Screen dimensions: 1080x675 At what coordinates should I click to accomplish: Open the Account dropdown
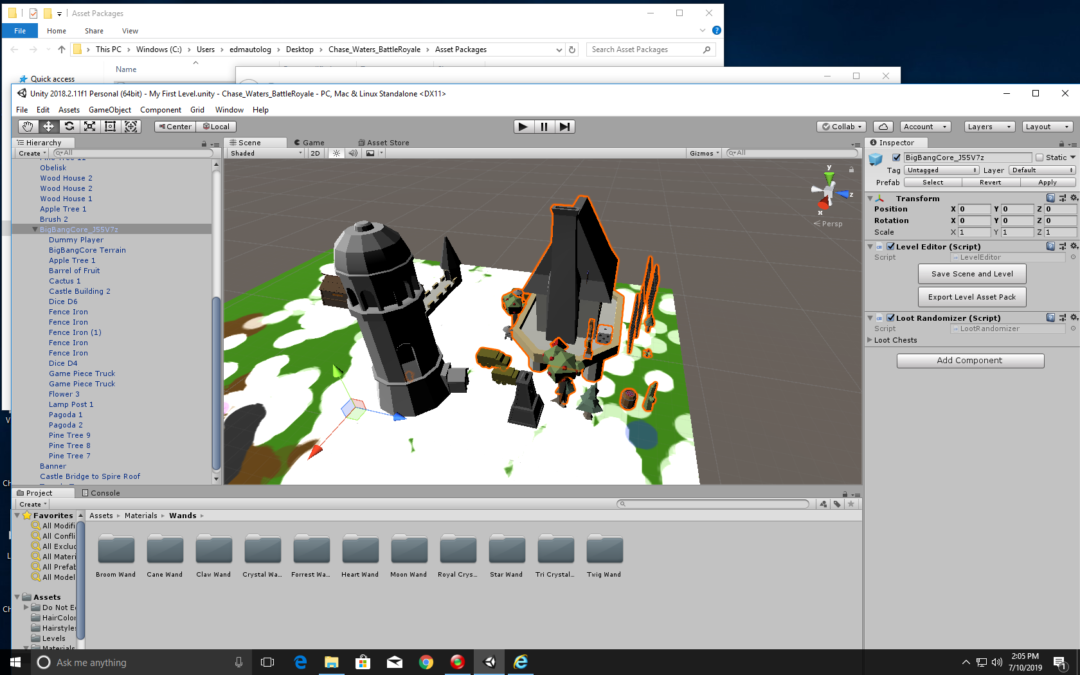click(926, 127)
